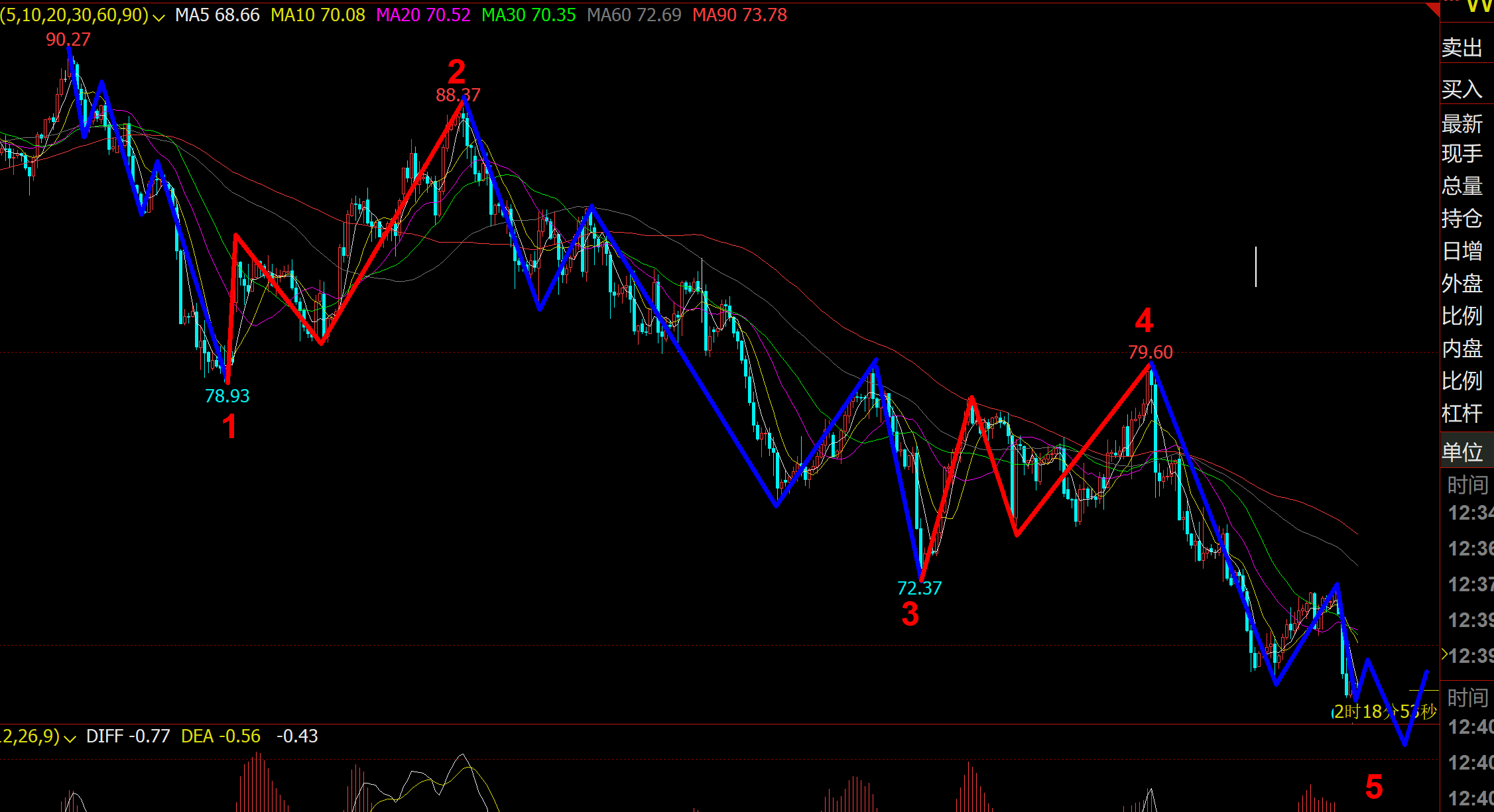Open the MA parameters (5,10,20,30,60,90) dropdown arrow
This screenshot has width=1494, height=812.
point(158,17)
